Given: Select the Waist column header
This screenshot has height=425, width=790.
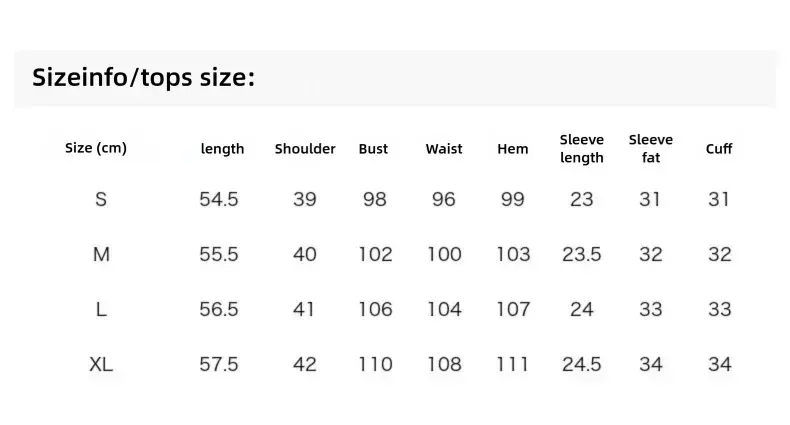Looking at the screenshot, I should point(444,149).
